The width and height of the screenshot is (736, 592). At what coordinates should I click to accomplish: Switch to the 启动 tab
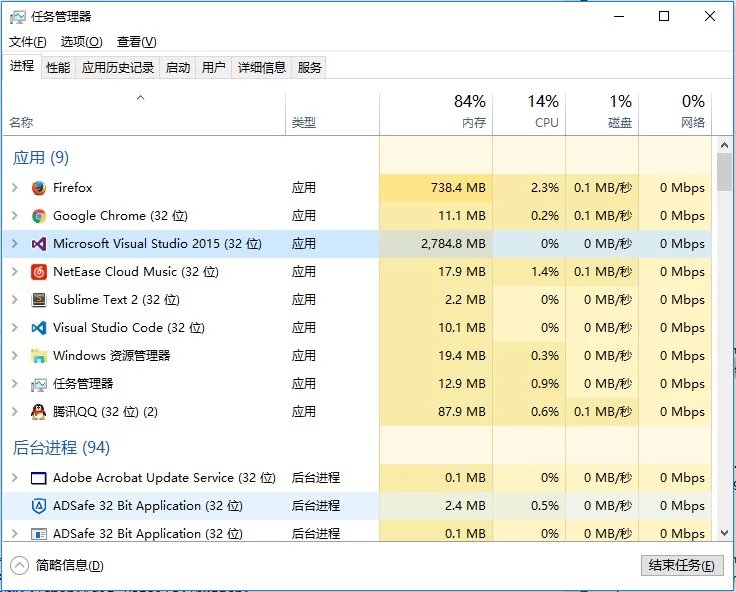[178, 68]
